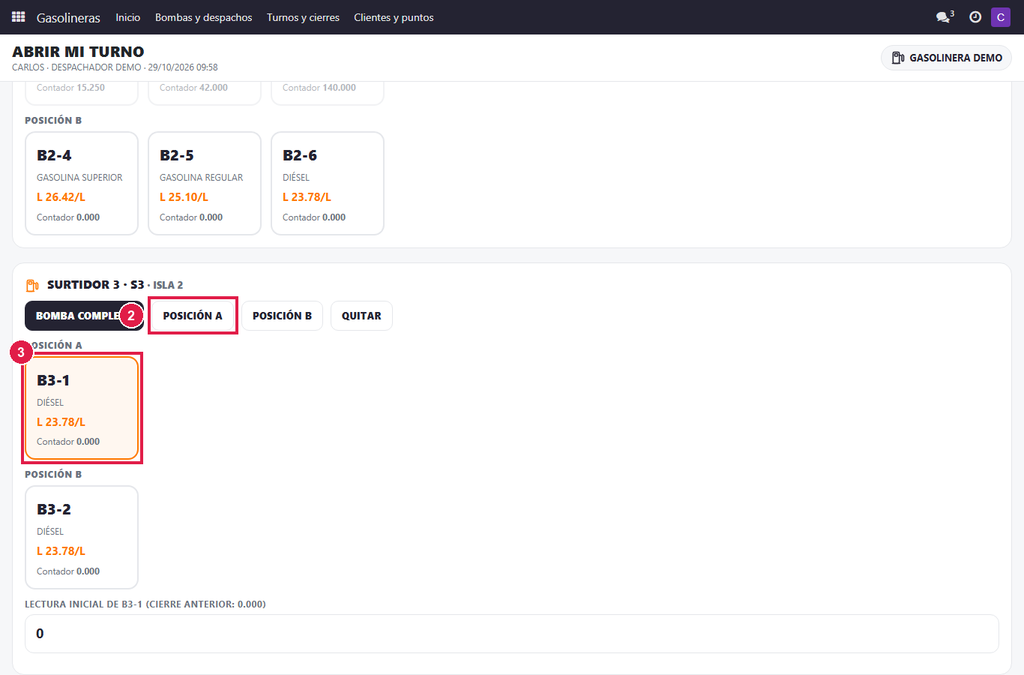Click the Surtidor 3 · S3 heading
The image size is (1024, 675).
pos(95,285)
